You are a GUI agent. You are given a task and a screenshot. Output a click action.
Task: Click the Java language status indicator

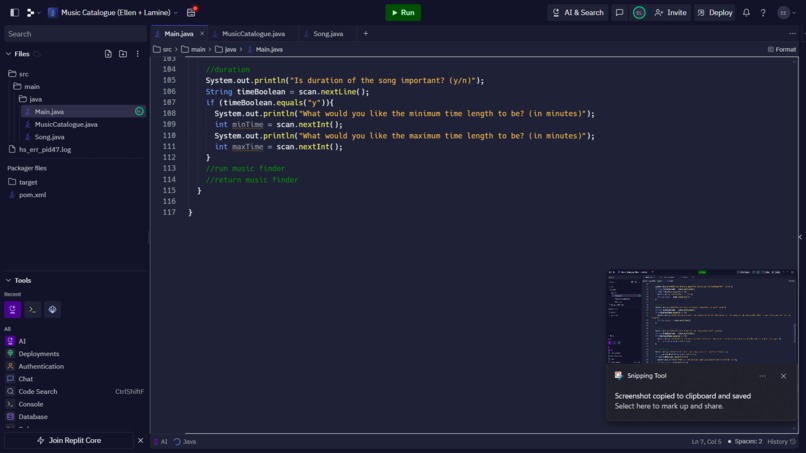pyautogui.click(x=185, y=442)
